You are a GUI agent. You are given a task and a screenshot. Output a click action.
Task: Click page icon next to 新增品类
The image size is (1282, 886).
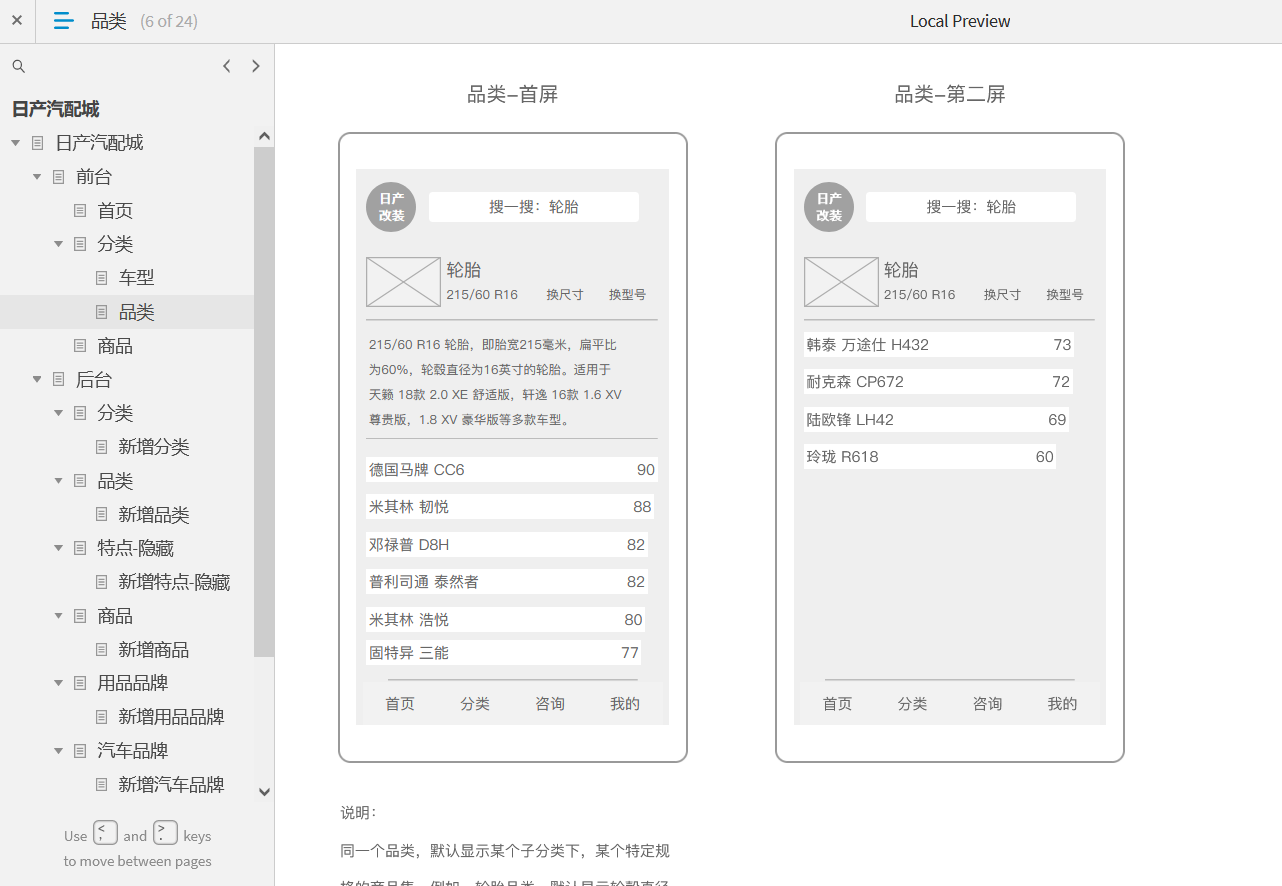102,515
